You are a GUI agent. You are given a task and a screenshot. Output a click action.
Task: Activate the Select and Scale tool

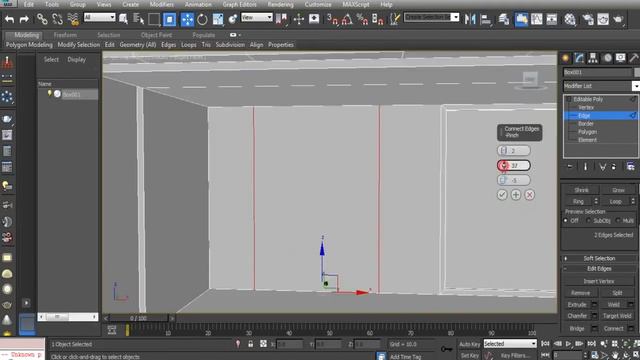pos(218,19)
